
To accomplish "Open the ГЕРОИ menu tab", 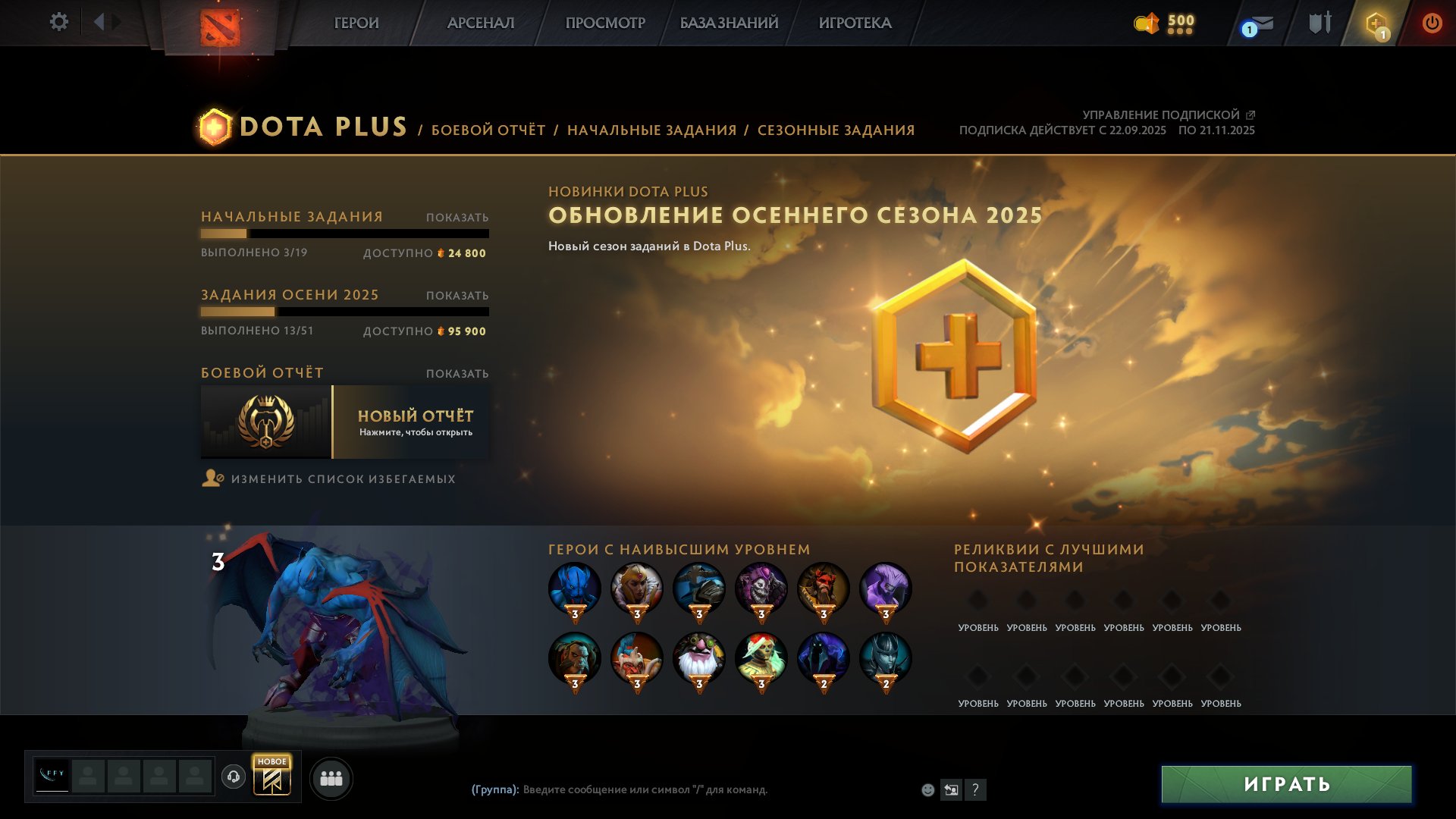I will click(356, 24).
